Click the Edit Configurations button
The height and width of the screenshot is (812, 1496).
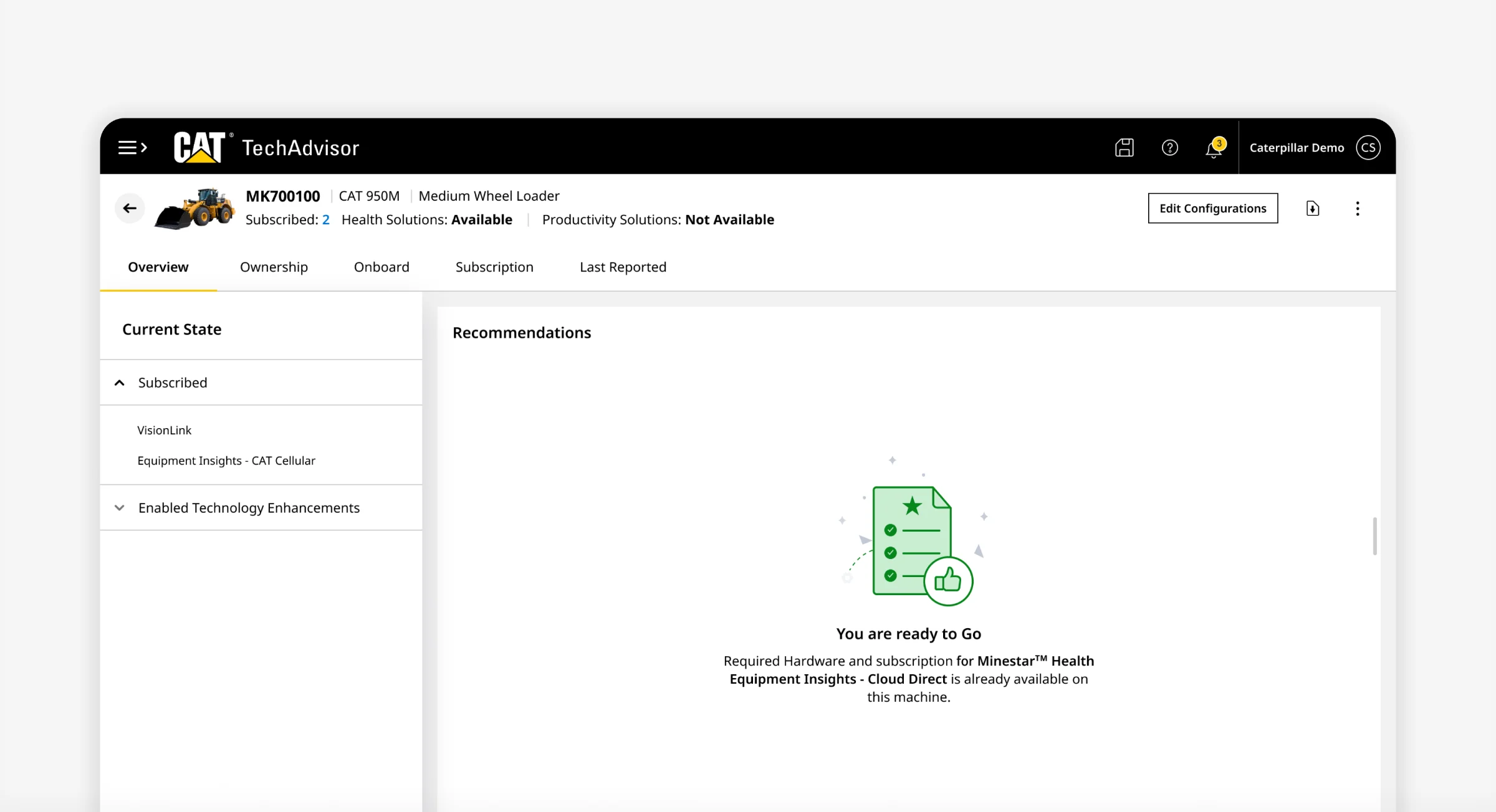1213,208
